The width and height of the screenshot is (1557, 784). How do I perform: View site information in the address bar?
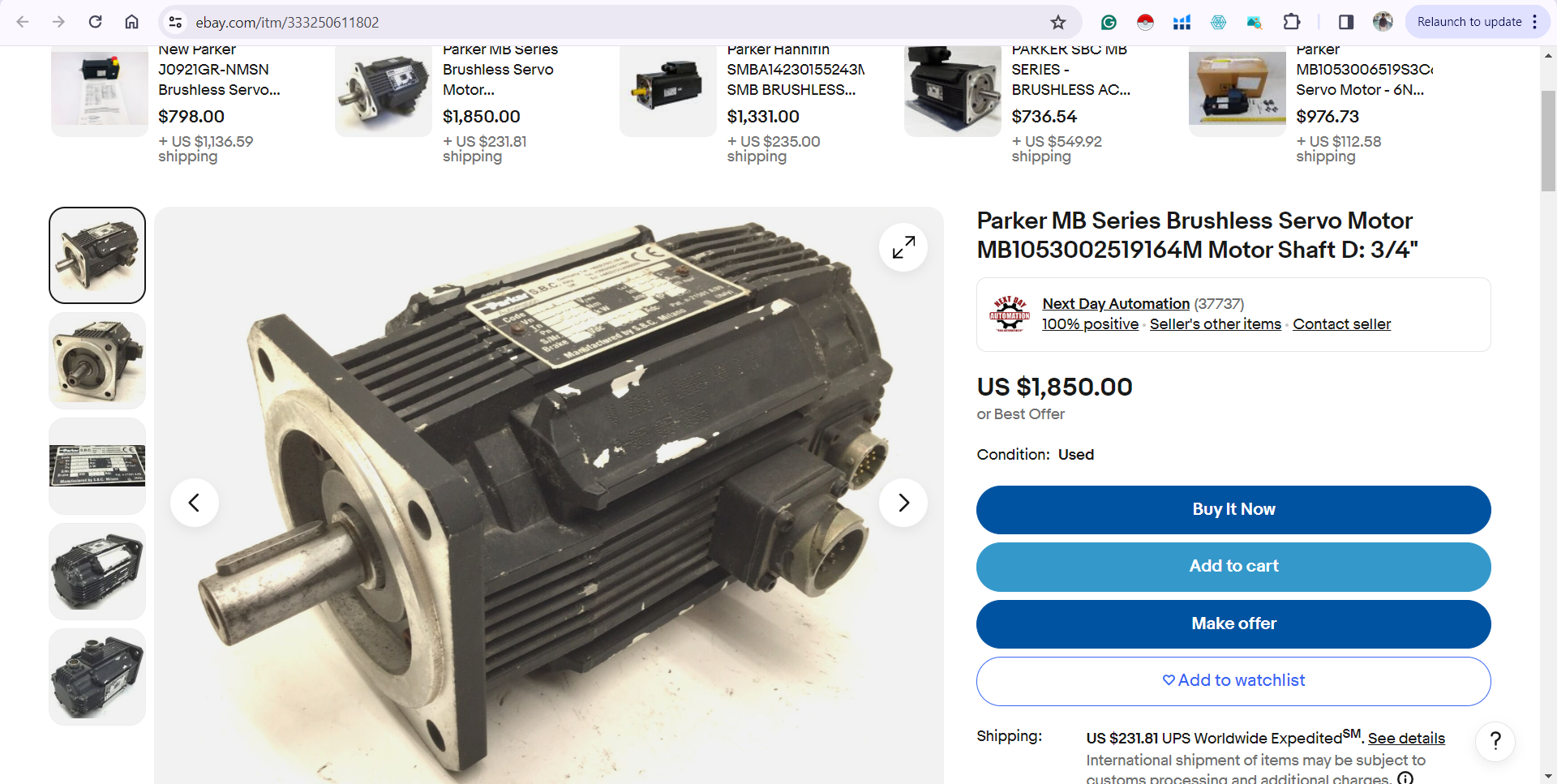175,22
